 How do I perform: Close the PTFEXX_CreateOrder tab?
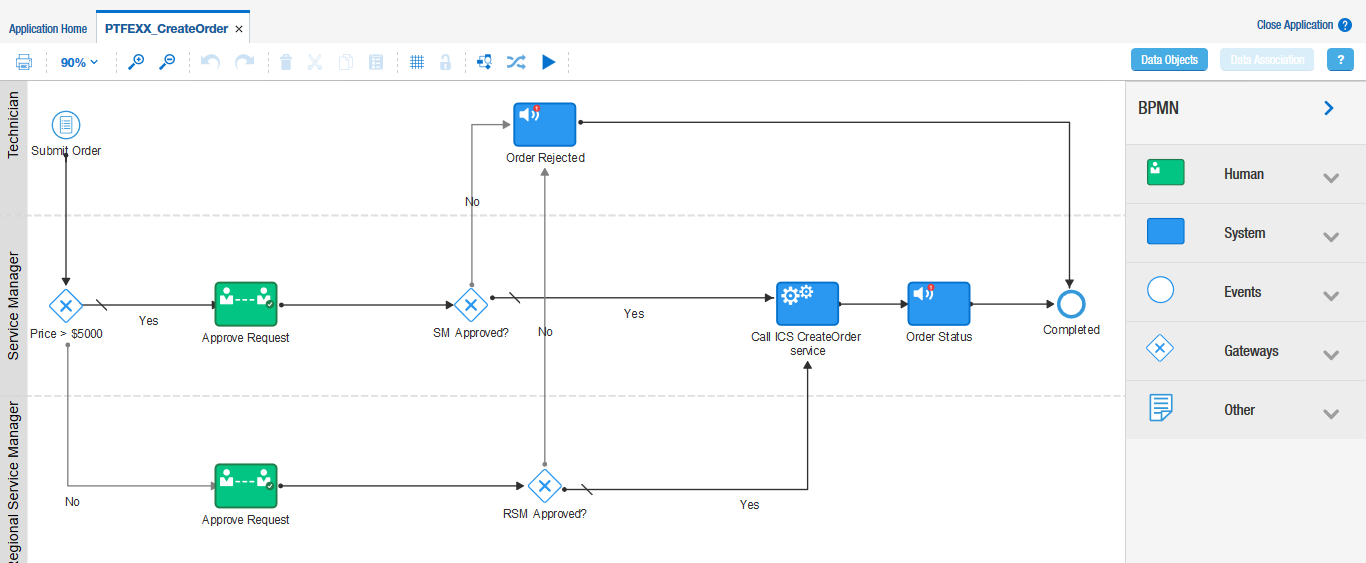tap(239, 29)
